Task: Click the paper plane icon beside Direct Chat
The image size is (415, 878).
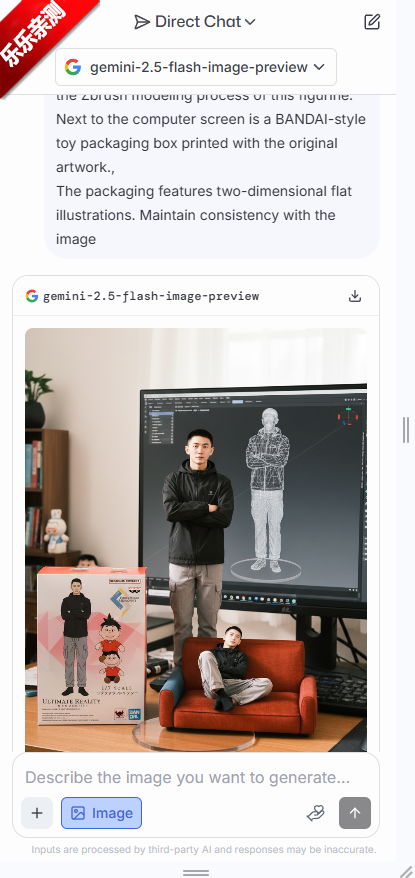Action: [142, 22]
